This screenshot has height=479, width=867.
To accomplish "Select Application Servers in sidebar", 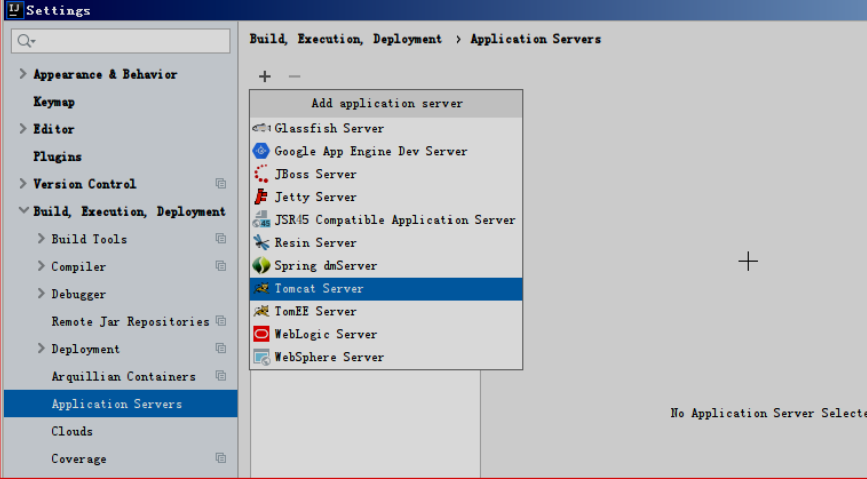I will (121, 403).
